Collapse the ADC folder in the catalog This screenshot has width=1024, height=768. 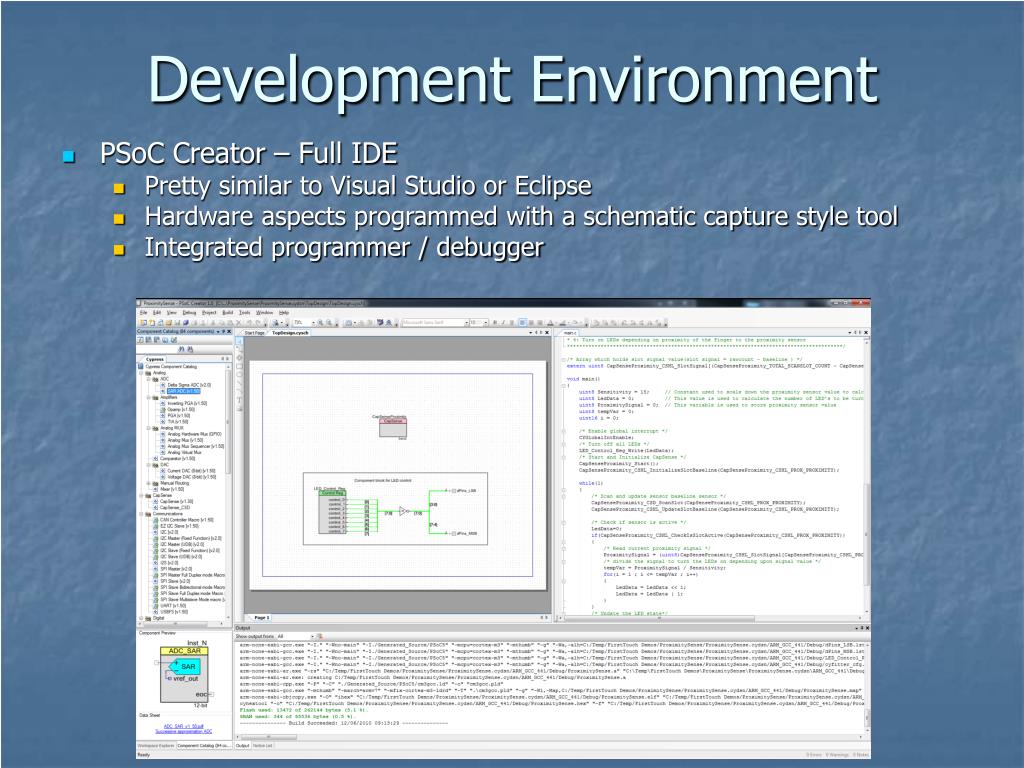coord(150,379)
